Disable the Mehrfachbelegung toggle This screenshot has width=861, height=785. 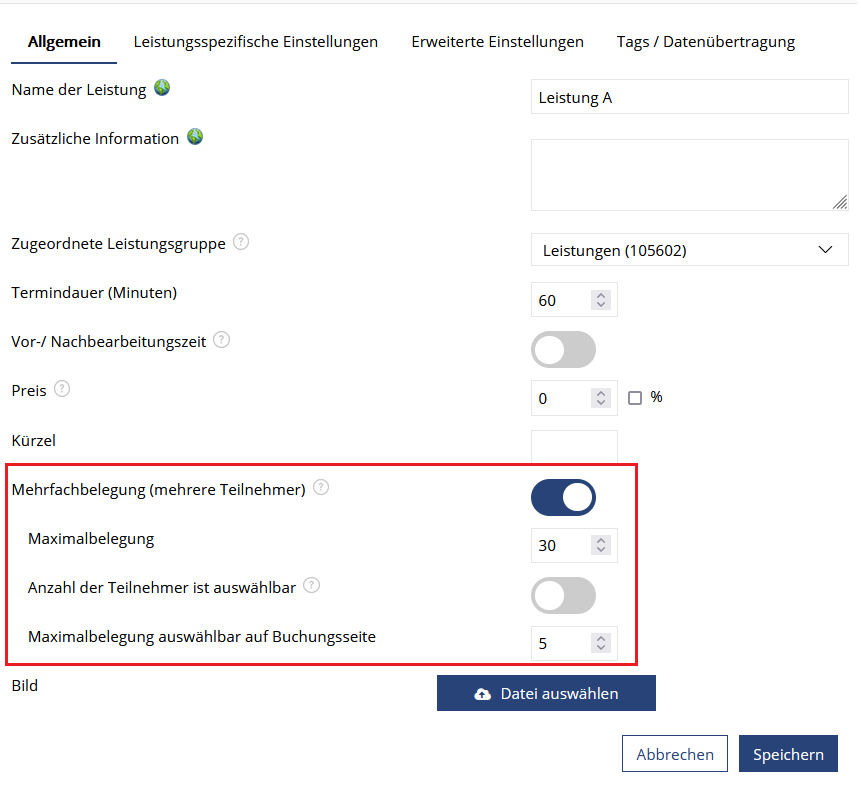pos(563,498)
